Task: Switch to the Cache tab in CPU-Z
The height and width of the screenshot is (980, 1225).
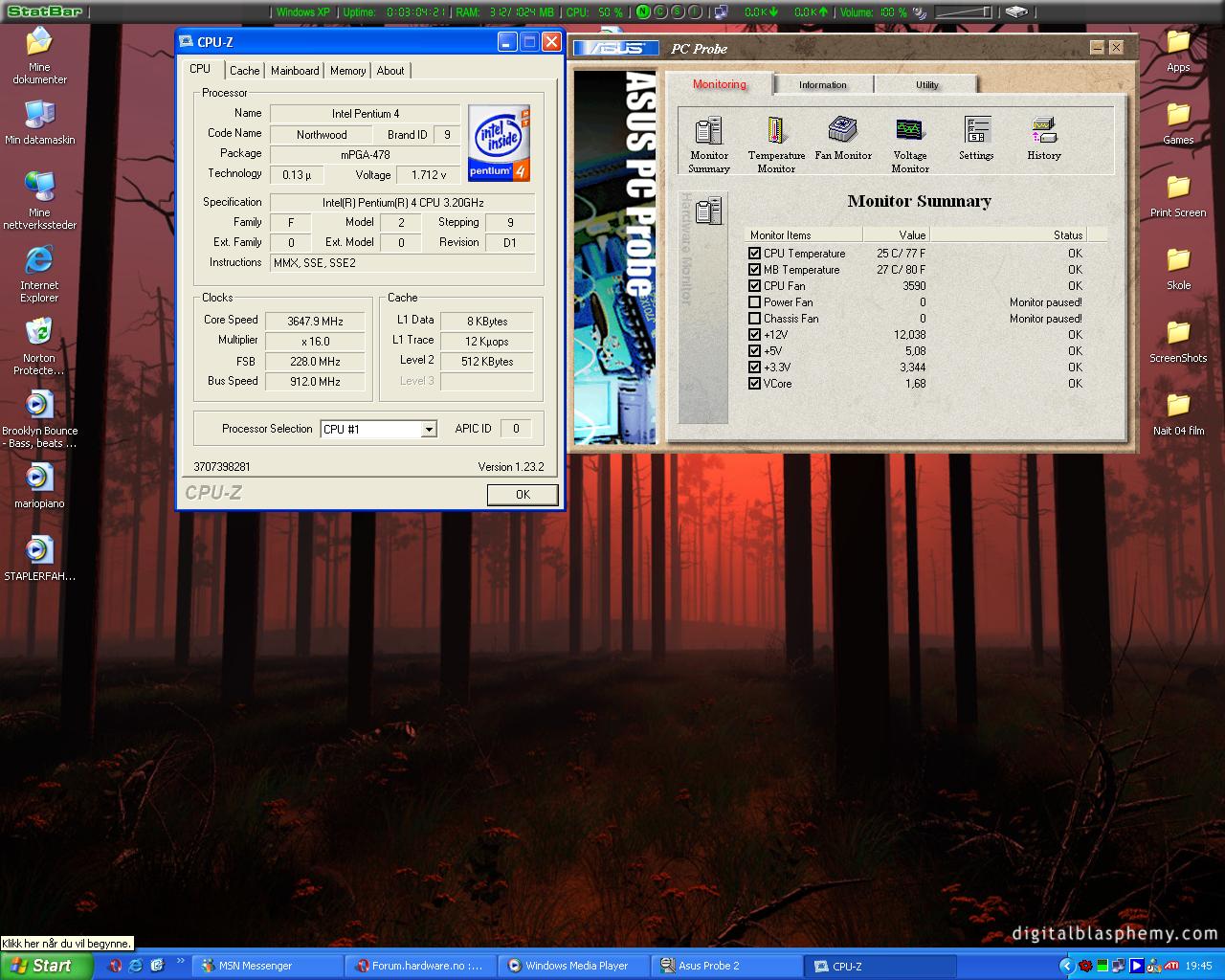Action: tap(244, 71)
